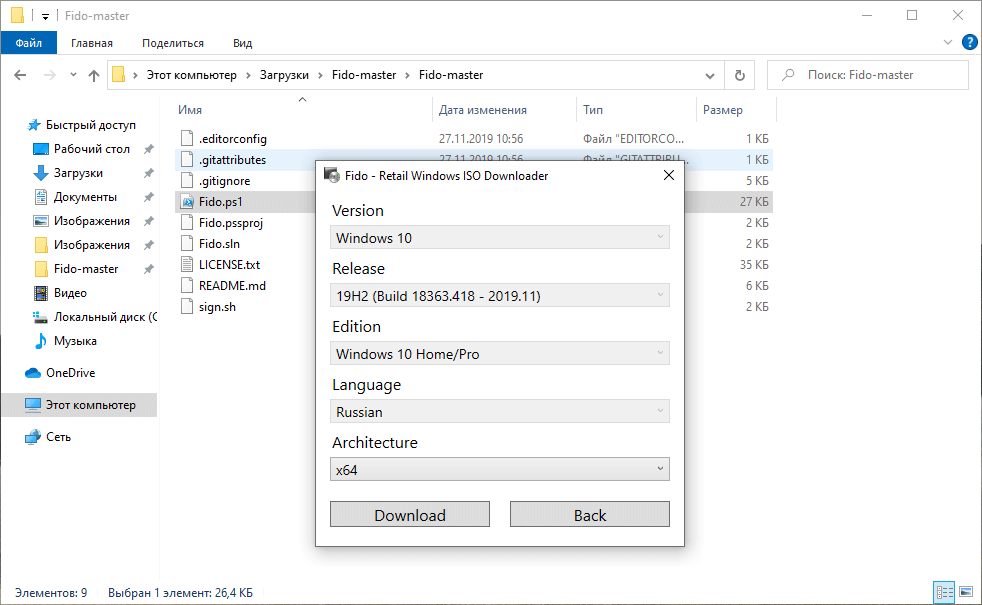Click the OneDrive icon in the sidebar
The width and height of the screenshot is (982, 605).
(x=31, y=372)
